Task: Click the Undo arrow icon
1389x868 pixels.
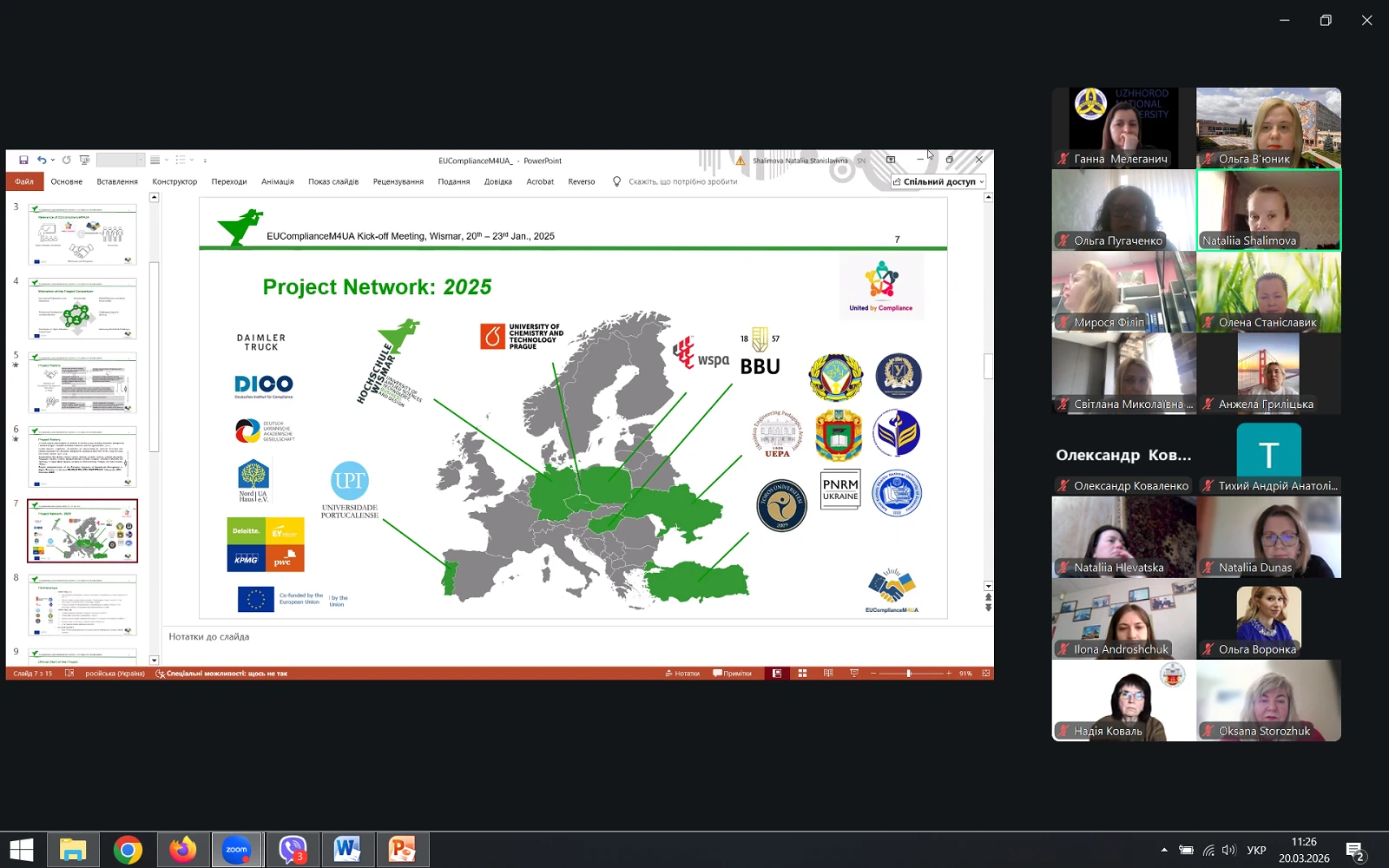Action: (41, 161)
